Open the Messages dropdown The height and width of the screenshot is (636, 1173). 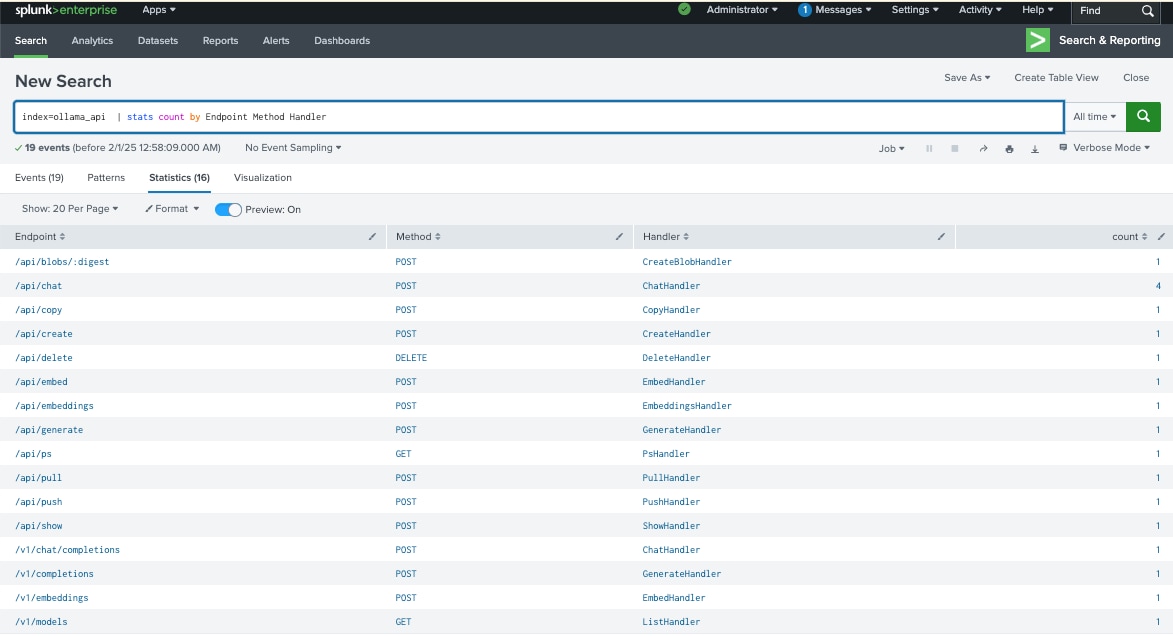[835, 10]
